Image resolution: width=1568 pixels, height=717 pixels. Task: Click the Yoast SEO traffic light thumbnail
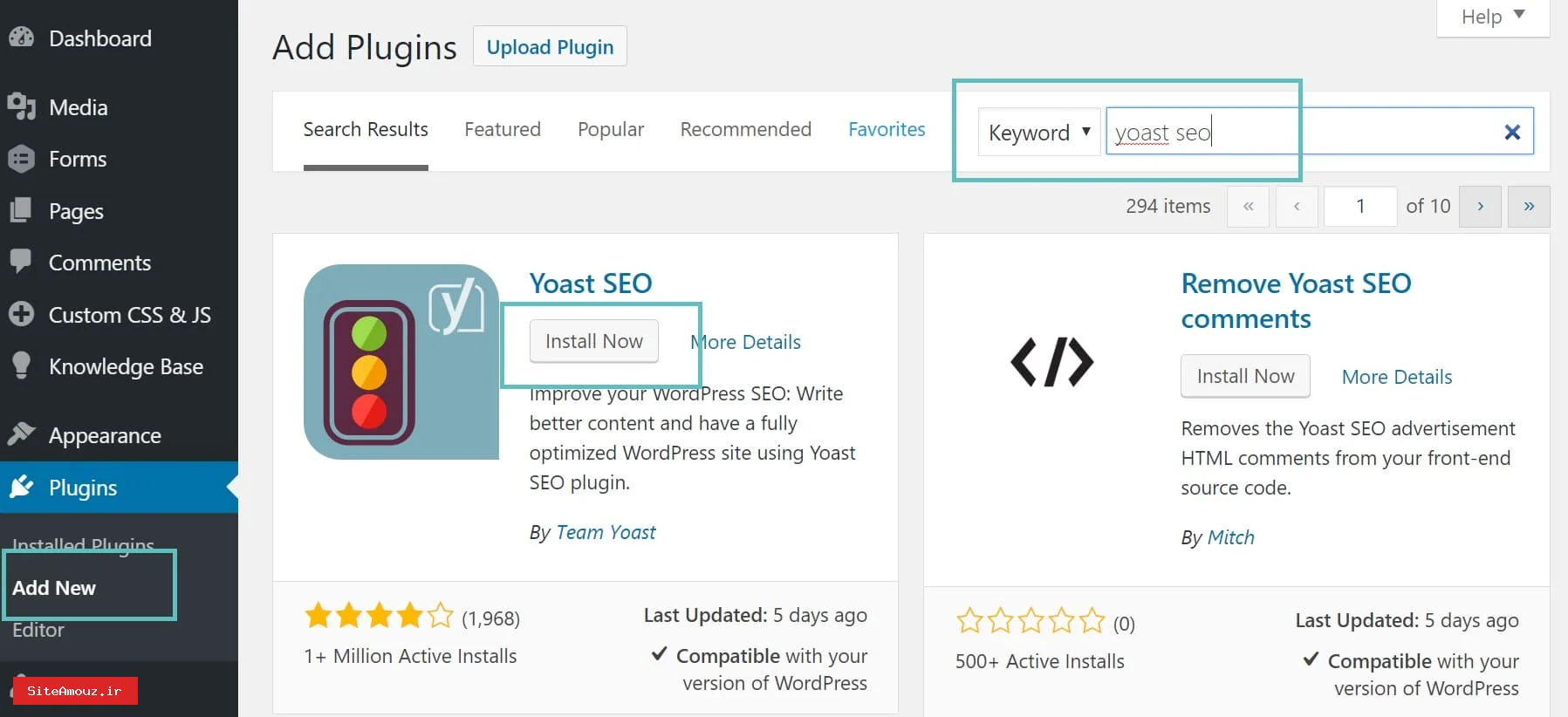[x=401, y=362]
